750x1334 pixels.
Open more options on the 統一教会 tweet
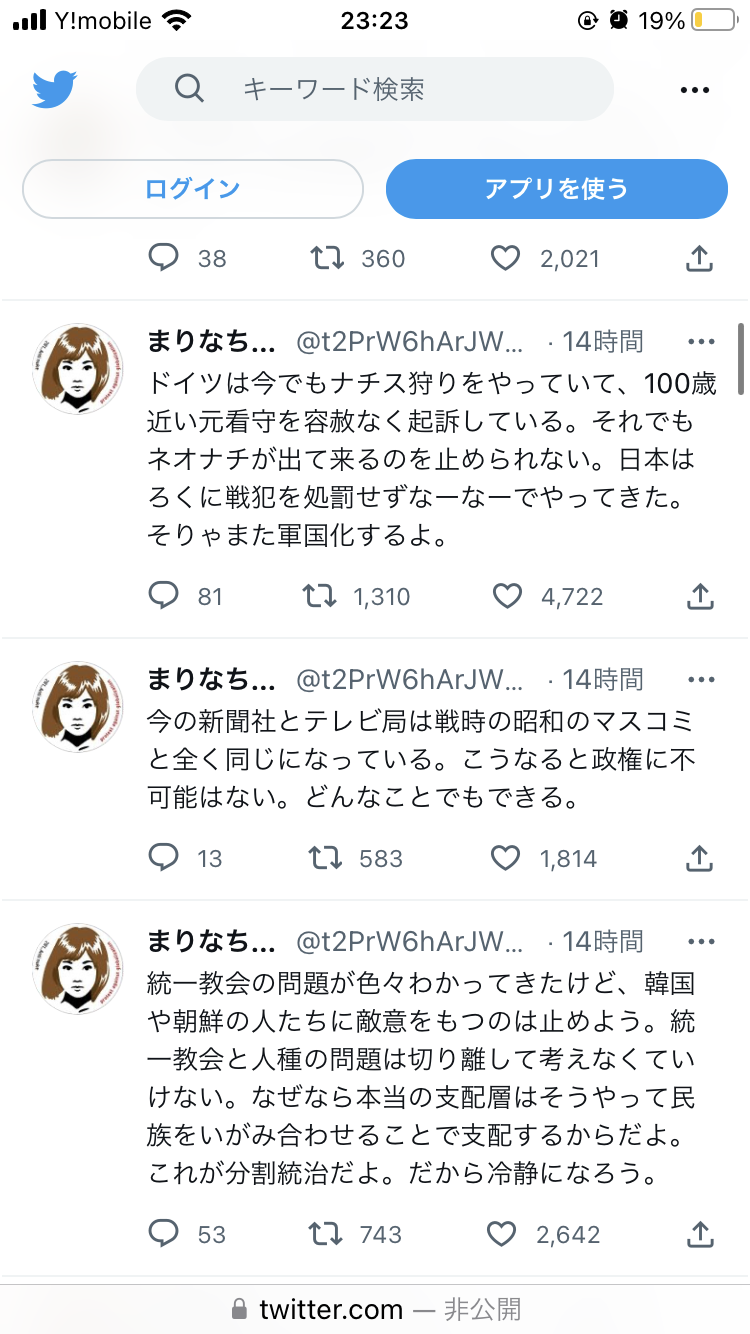(702, 942)
